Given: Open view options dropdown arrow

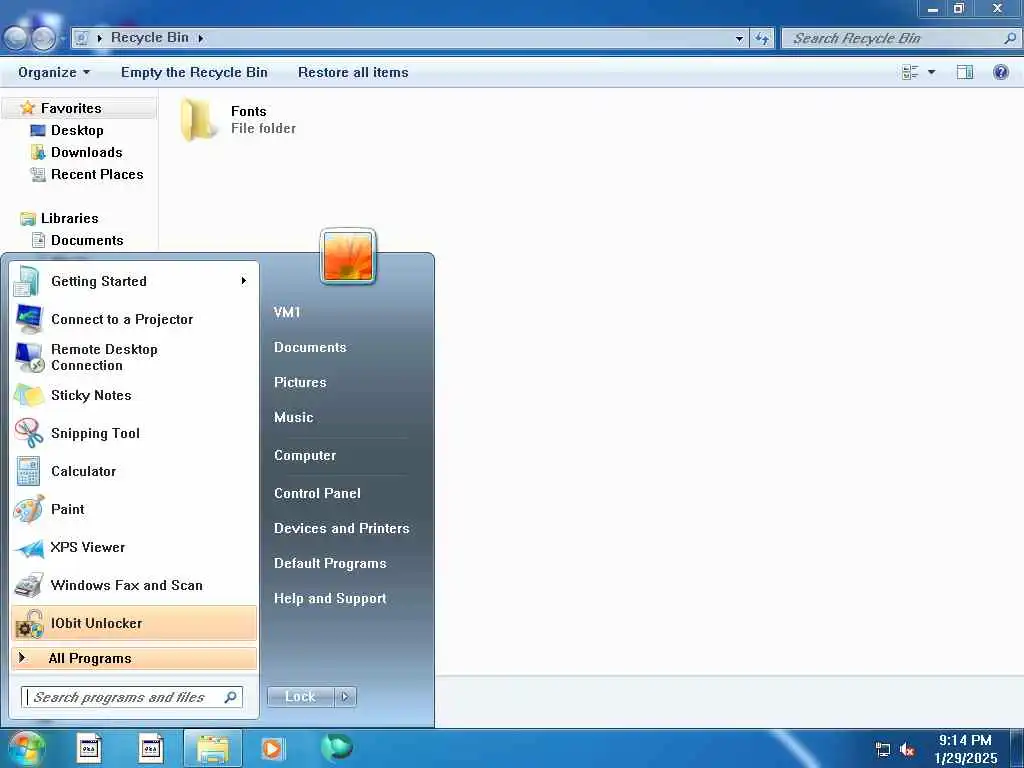Looking at the screenshot, I should tap(932, 72).
